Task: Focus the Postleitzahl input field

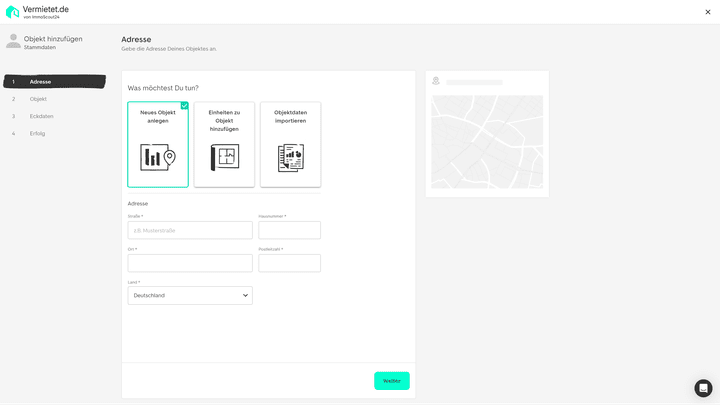Action: click(x=289, y=263)
